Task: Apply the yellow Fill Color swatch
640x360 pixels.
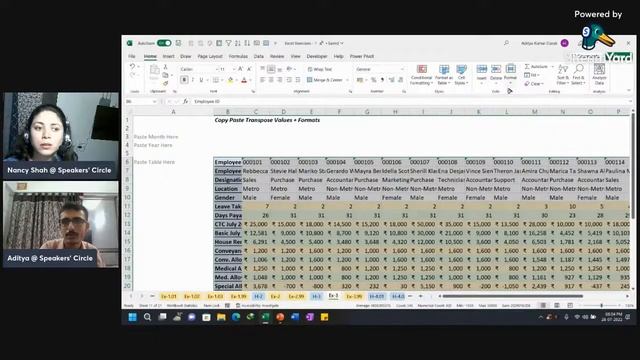Action: click(x=230, y=80)
